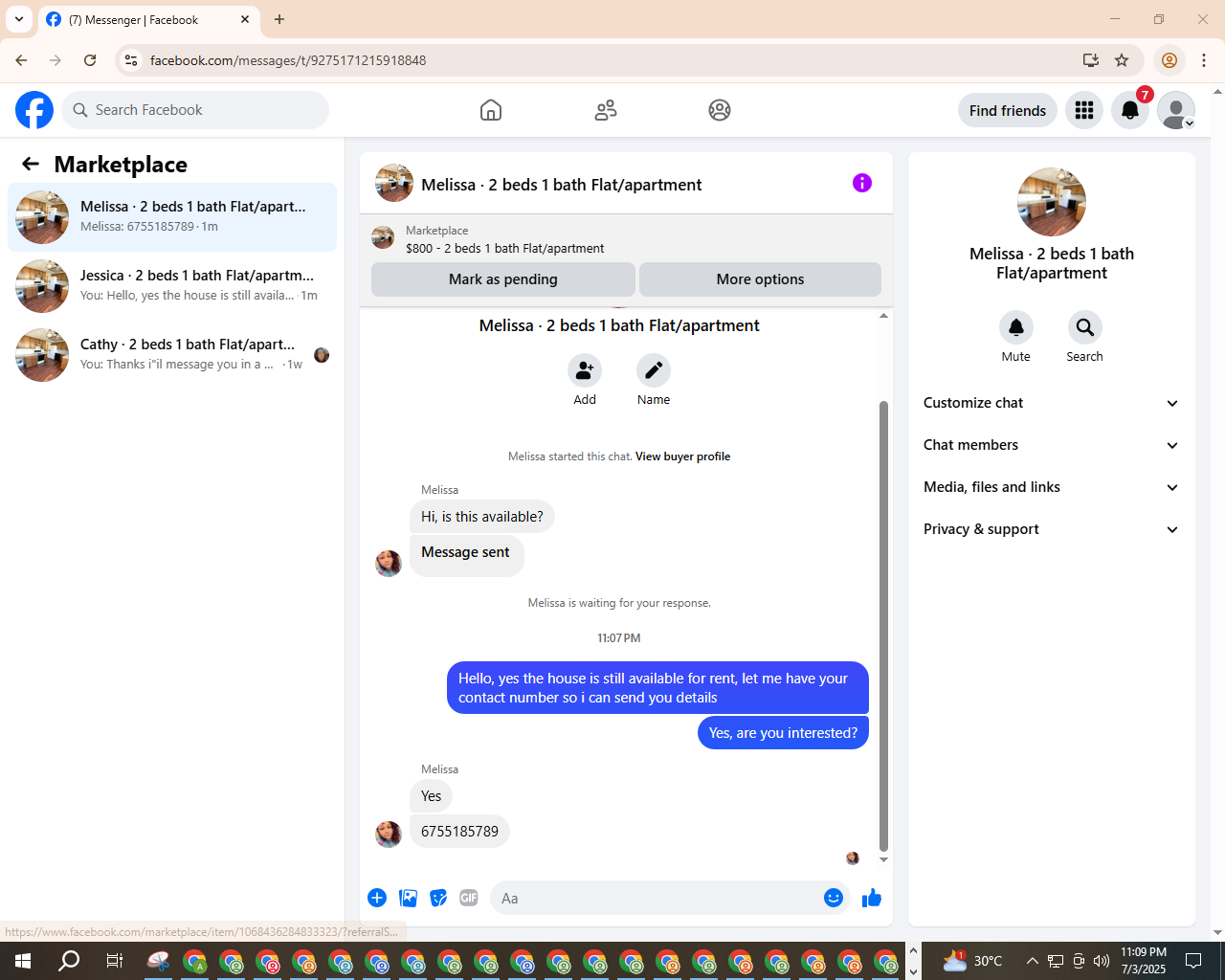
Task: Choose a sticker in composer
Action: [439, 898]
